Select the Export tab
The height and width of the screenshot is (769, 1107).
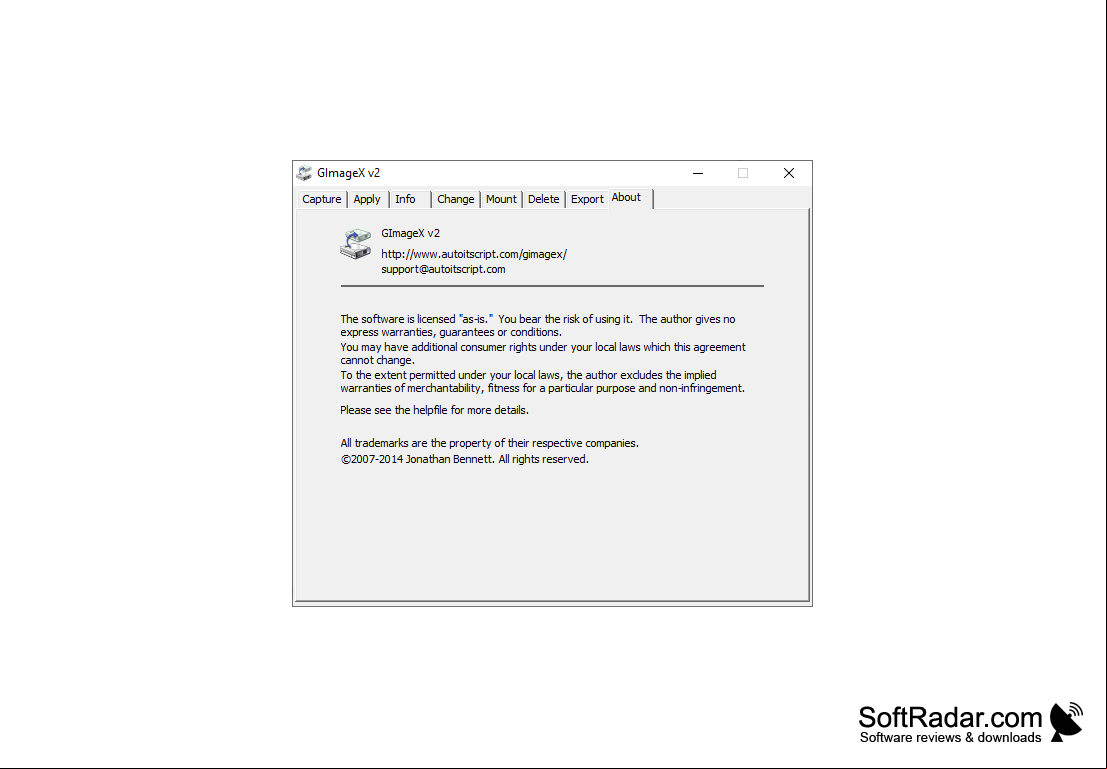(x=587, y=199)
